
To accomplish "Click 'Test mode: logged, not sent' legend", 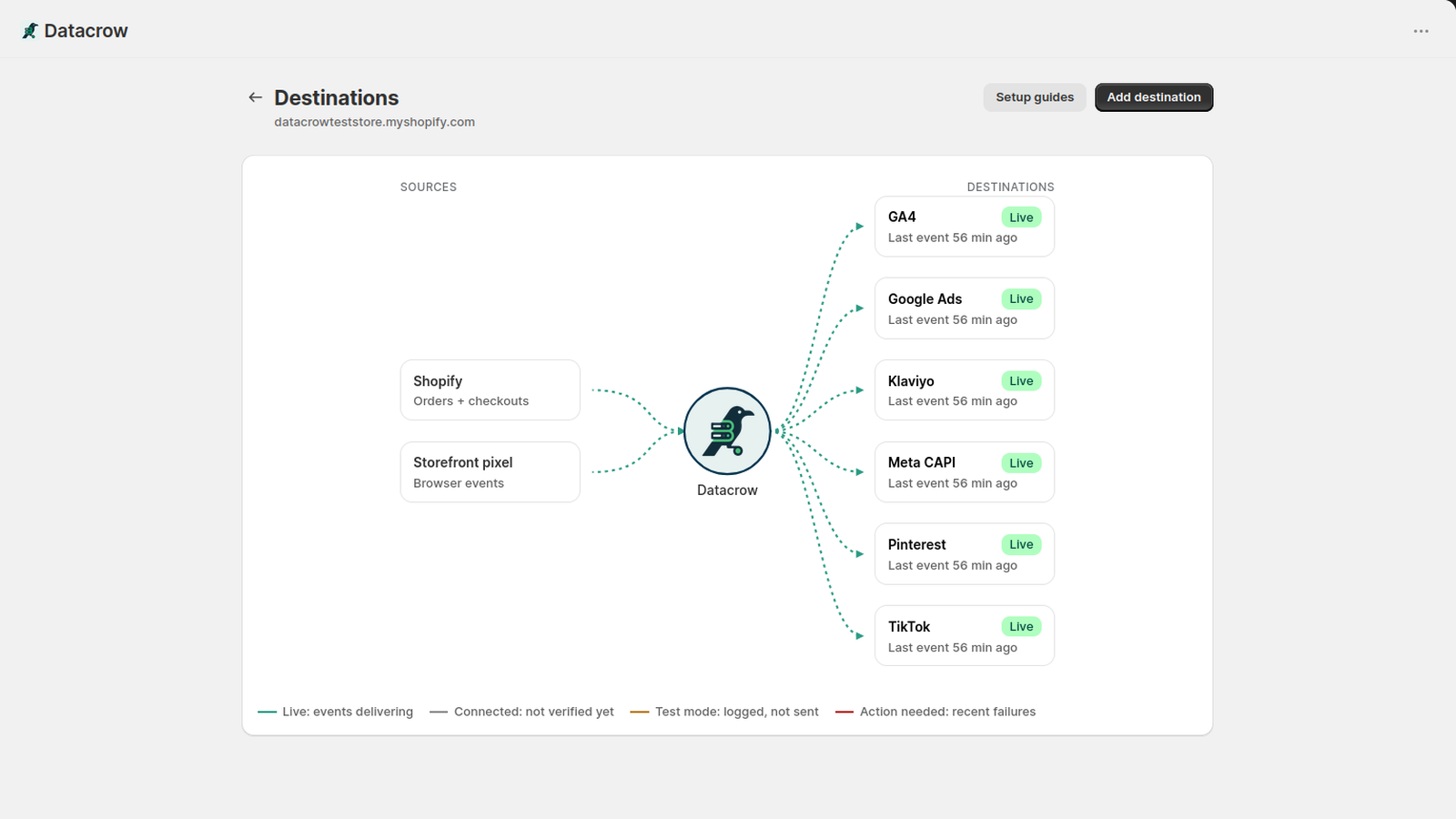I will [724, 712].
